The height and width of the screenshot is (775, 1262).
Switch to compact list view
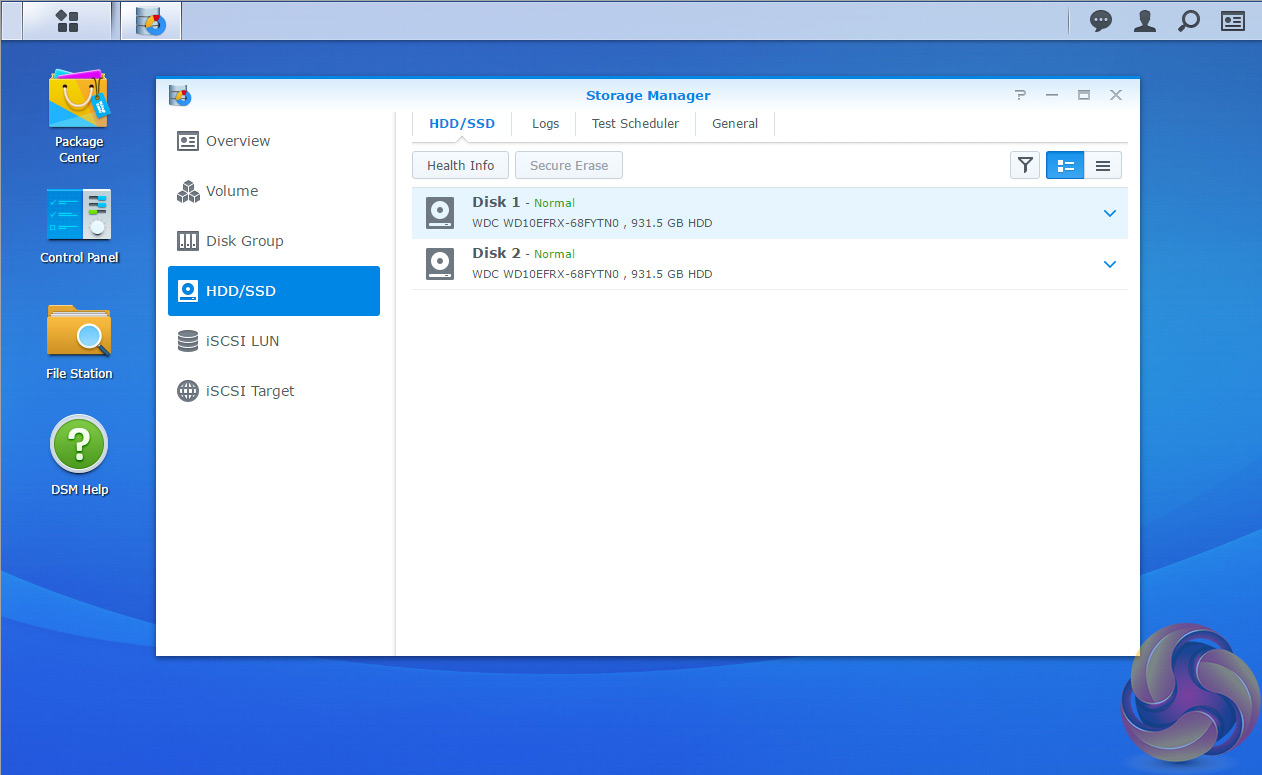[1103, 165]
